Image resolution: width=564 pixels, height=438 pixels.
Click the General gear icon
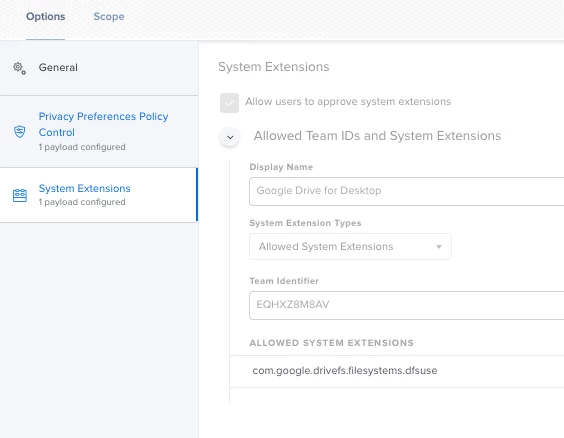click(x=19, y=68)
